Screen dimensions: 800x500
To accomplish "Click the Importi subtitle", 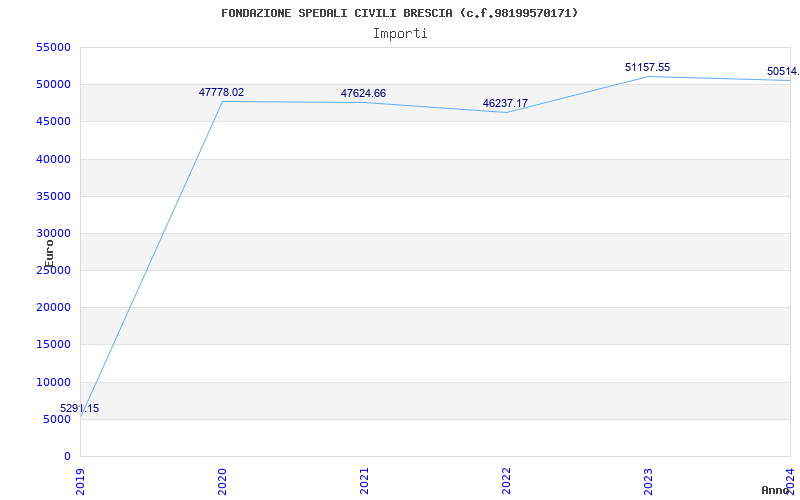I will [x=400, y=34].
